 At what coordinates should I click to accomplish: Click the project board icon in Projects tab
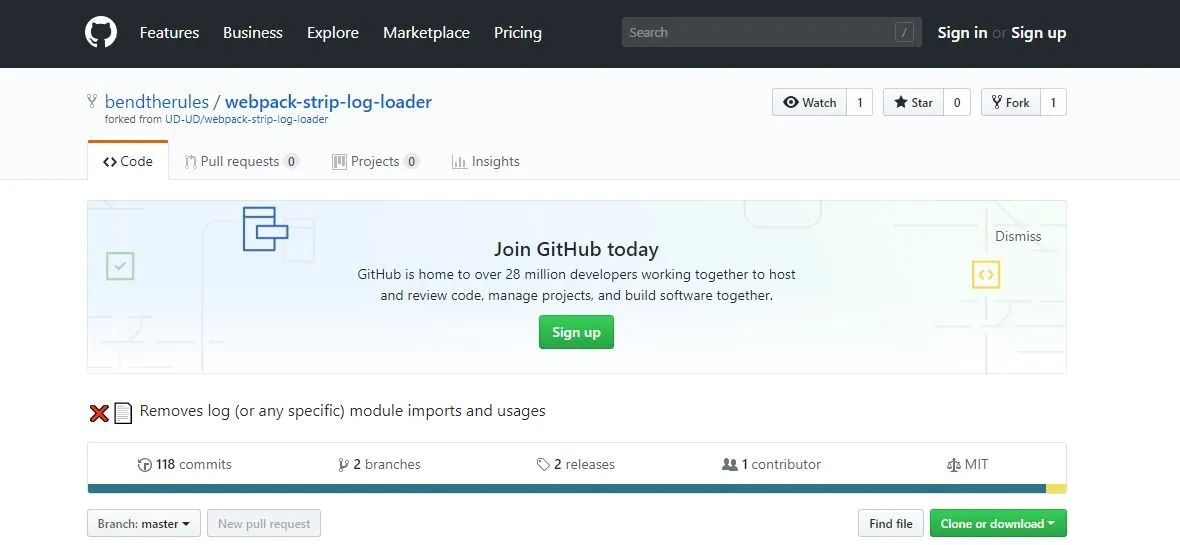click(339, 161)
